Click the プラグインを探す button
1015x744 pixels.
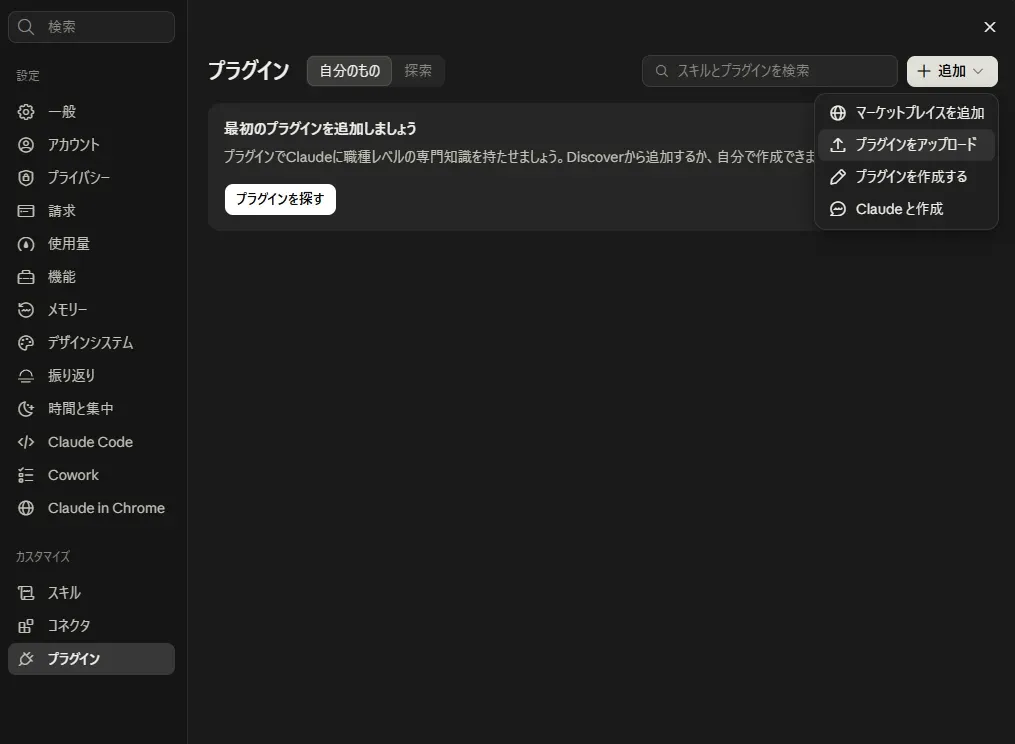pyautogui.click(x=280, y=199)
